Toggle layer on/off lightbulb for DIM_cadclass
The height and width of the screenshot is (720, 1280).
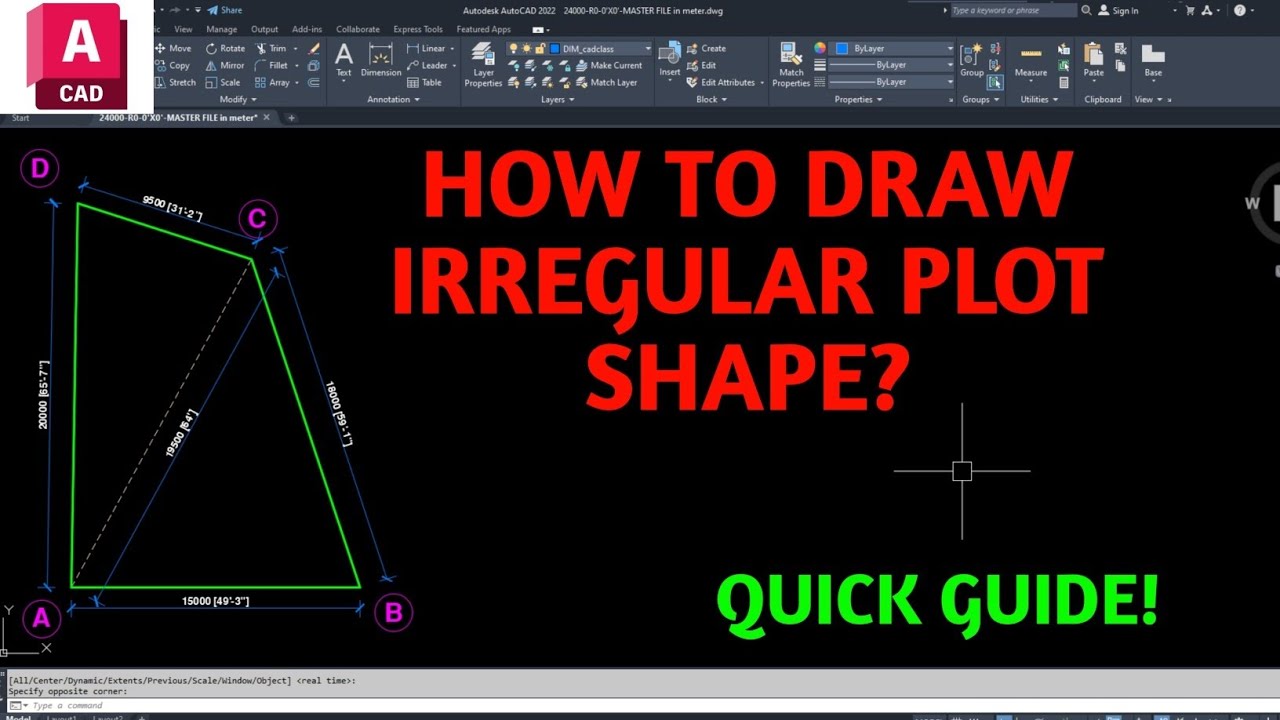pyautogui.click(x=513, y=48)
